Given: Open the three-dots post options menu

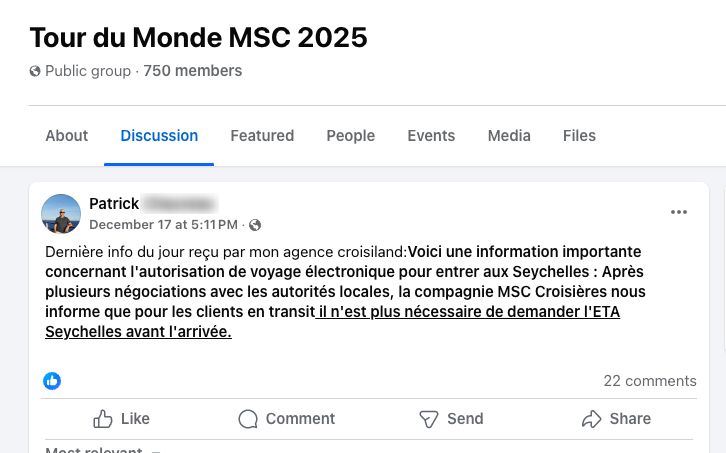Looking at the screenshot, I should (679, 212).
